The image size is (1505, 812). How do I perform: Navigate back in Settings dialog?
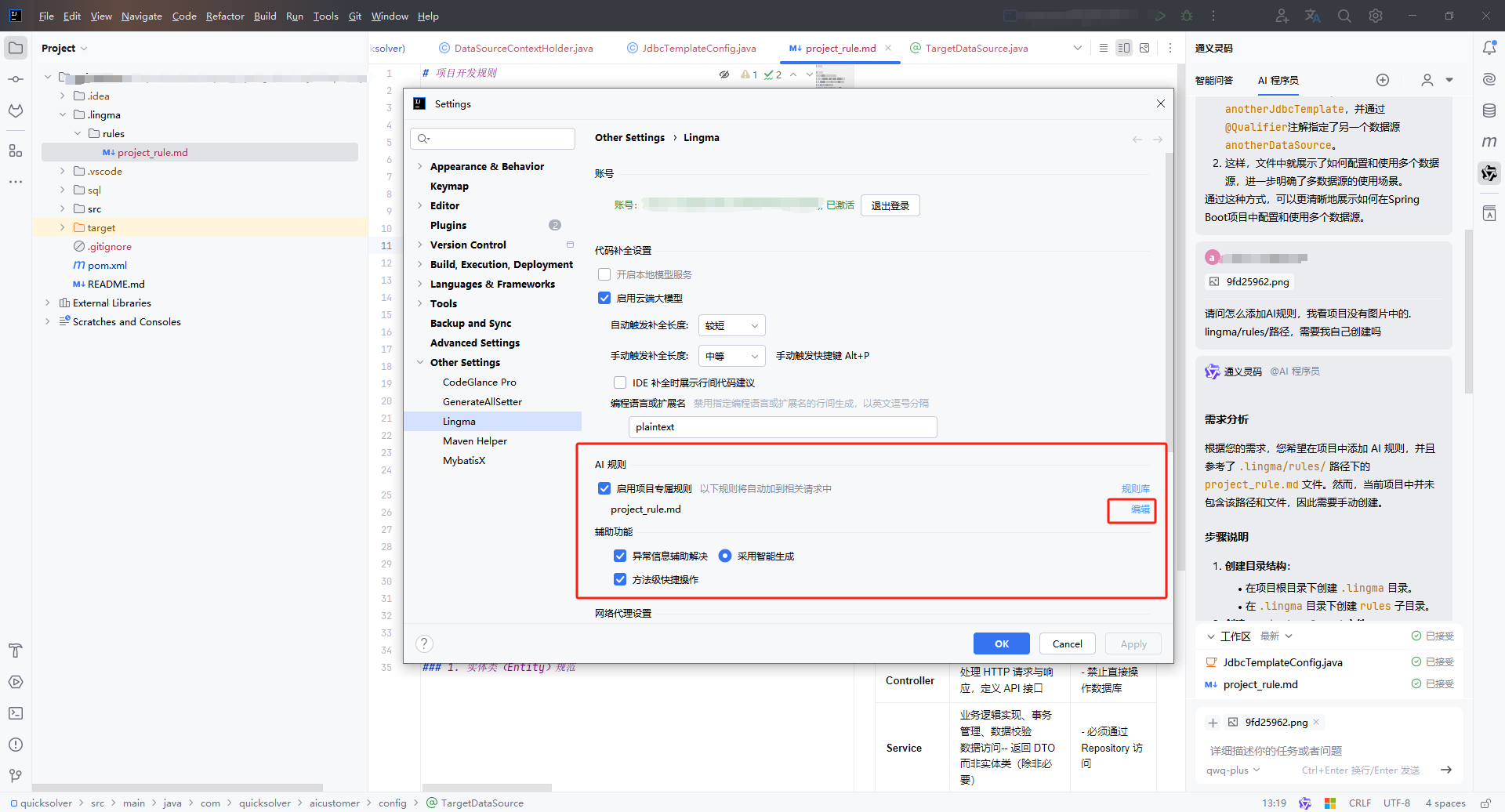point(1137,140)
